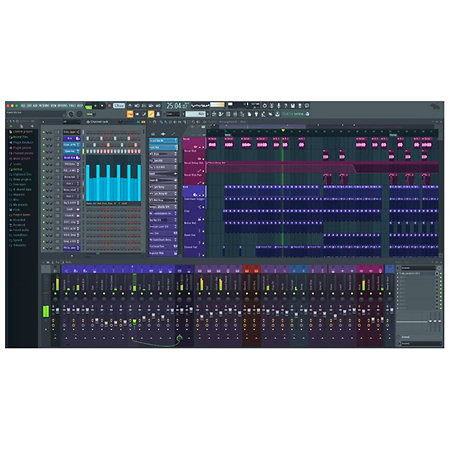Click the highlighted Mixer view icon
The width and height of the screenshot is (450, 450).
click(x=151, y=114)
